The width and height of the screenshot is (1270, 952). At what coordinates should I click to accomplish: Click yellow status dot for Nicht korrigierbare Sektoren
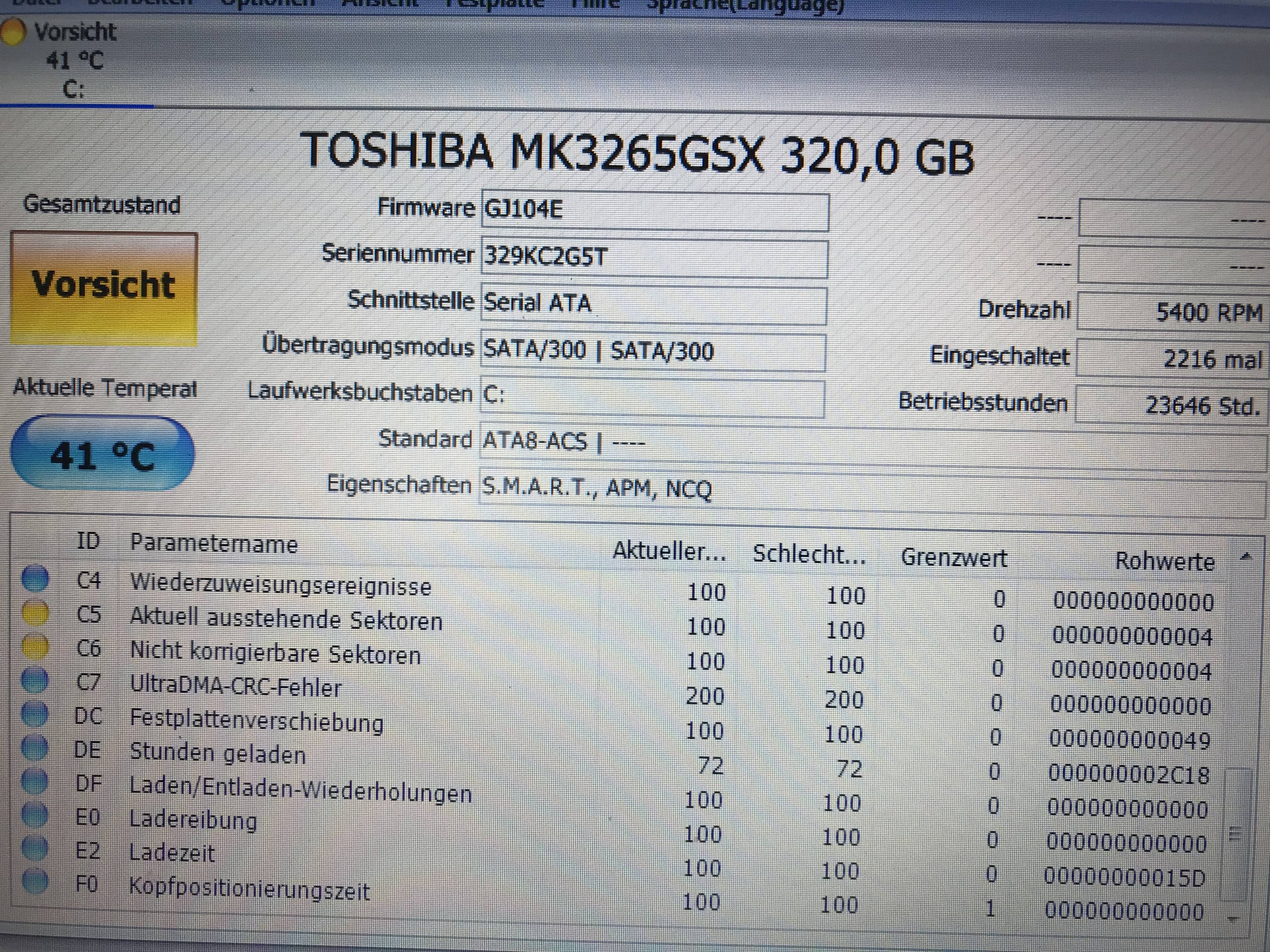tap(35, 647)
